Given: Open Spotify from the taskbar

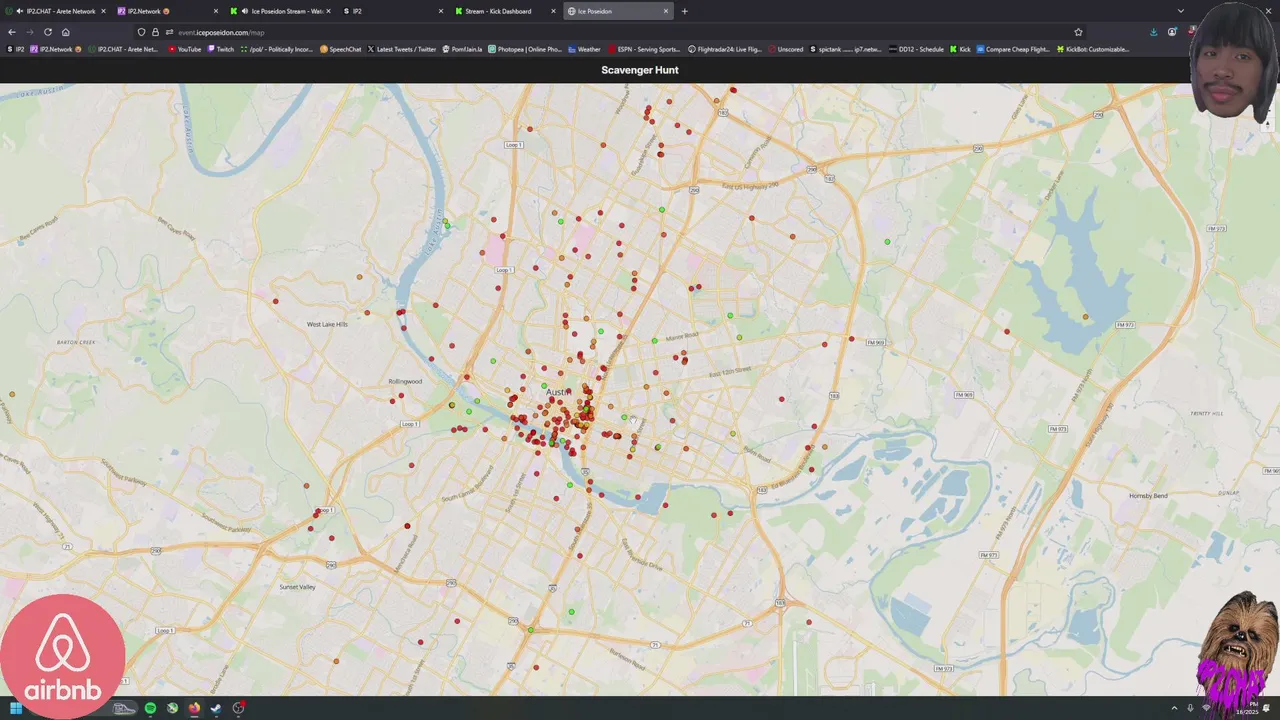Looking at the screenshot, I should 150,708.
